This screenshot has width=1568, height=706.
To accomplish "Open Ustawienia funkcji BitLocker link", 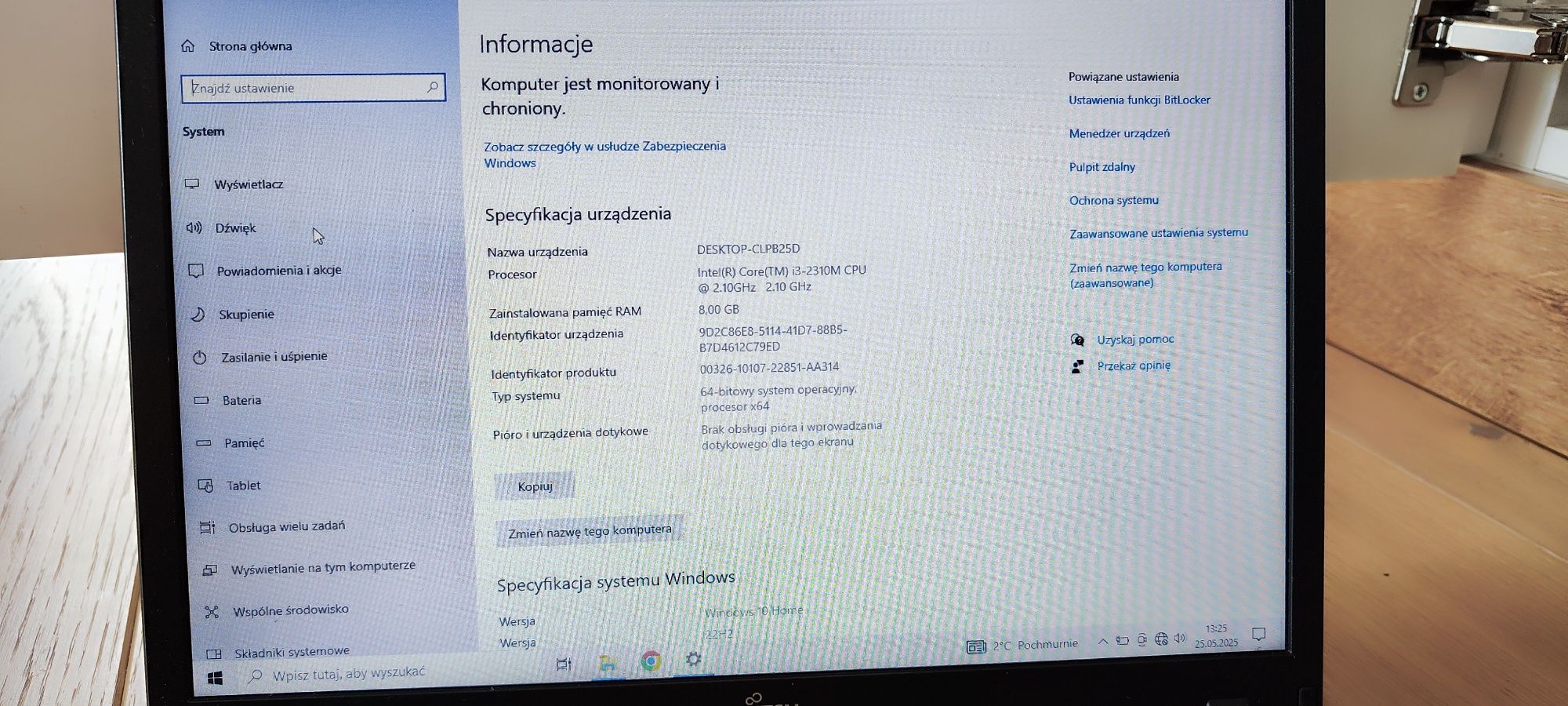I will click(1139, 100).
